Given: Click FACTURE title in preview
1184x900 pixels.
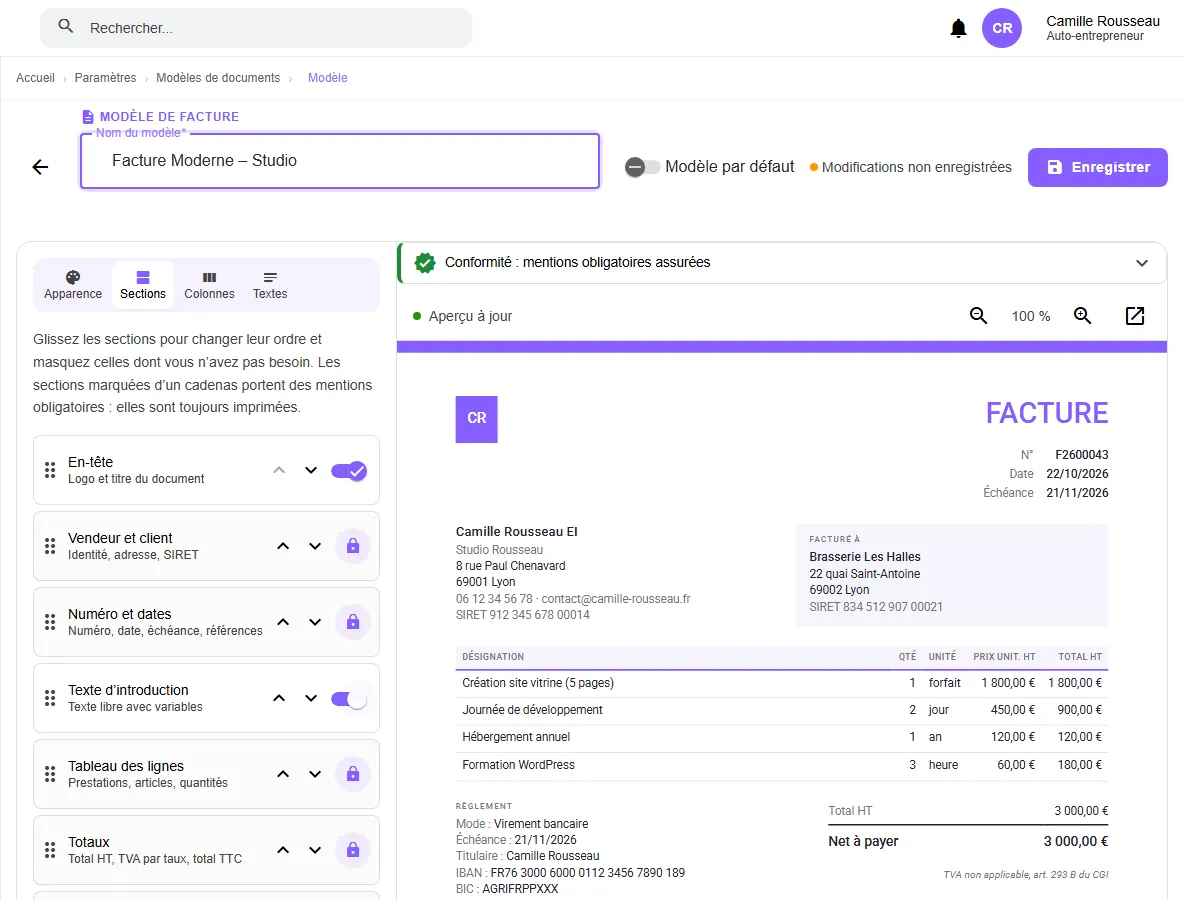Looking at the screenshot, I should (1047, 413).
